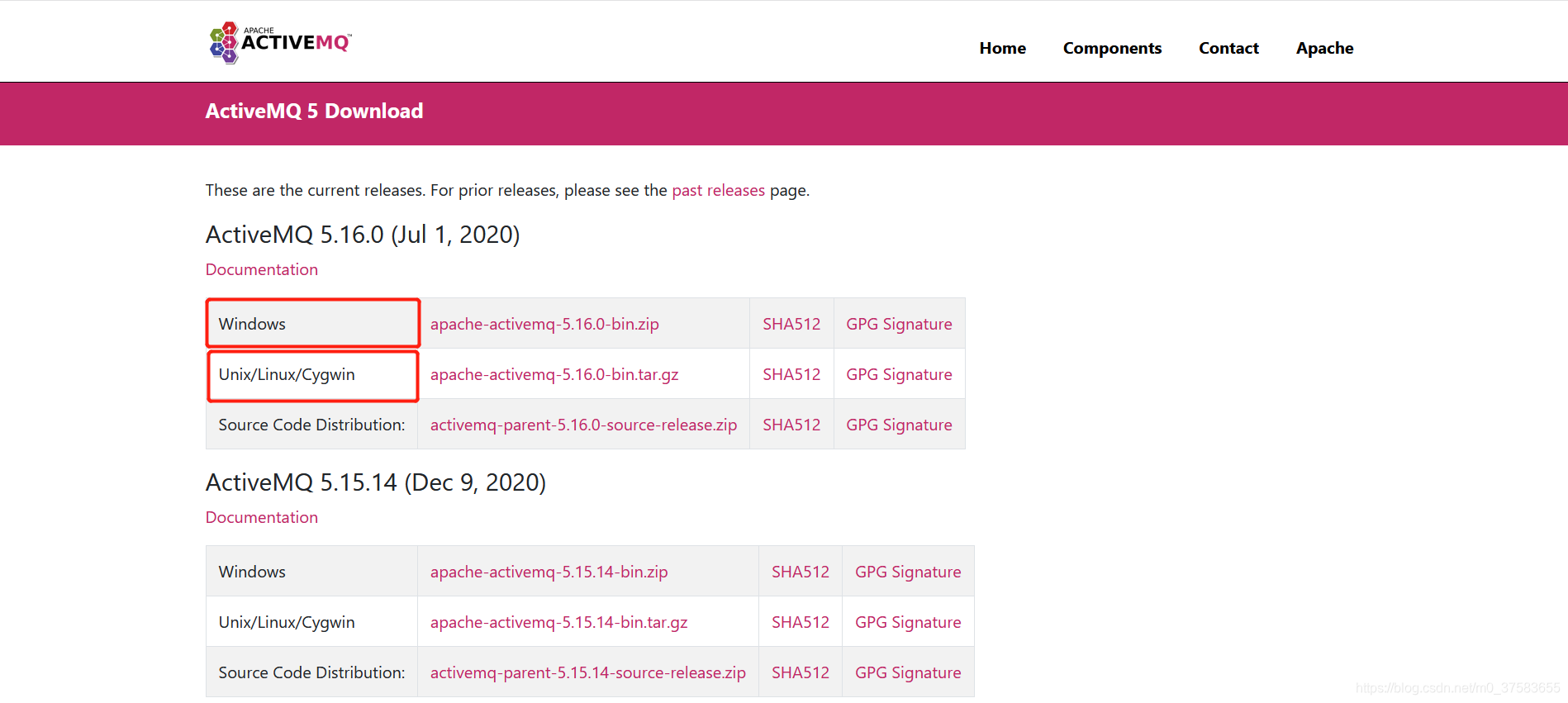Open SHA512 for 5.15.14 source release
The image size is (1568, 703).
point(801,672)
